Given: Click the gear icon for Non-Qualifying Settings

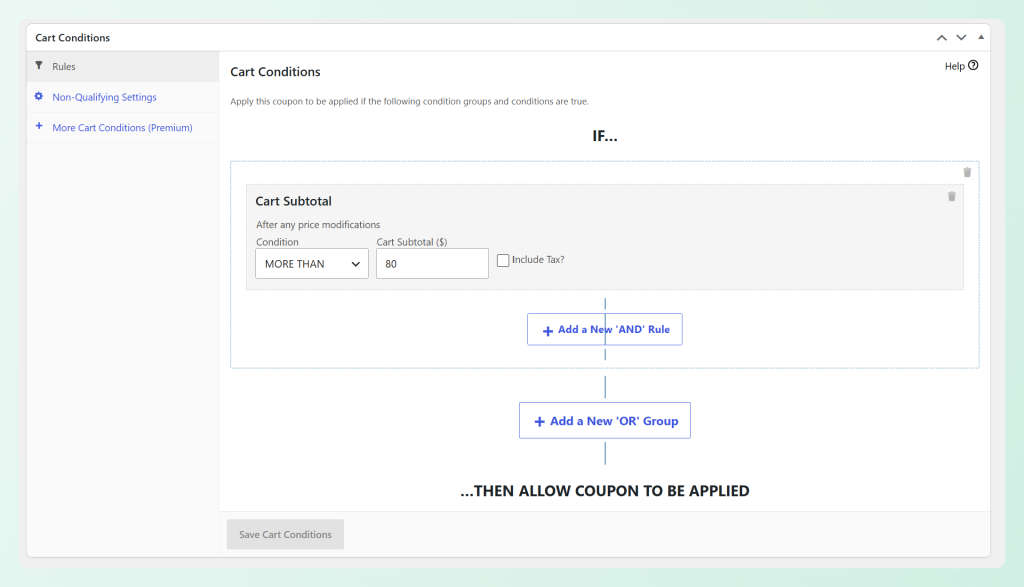Looking at the screenshot, I should (39, 96).
